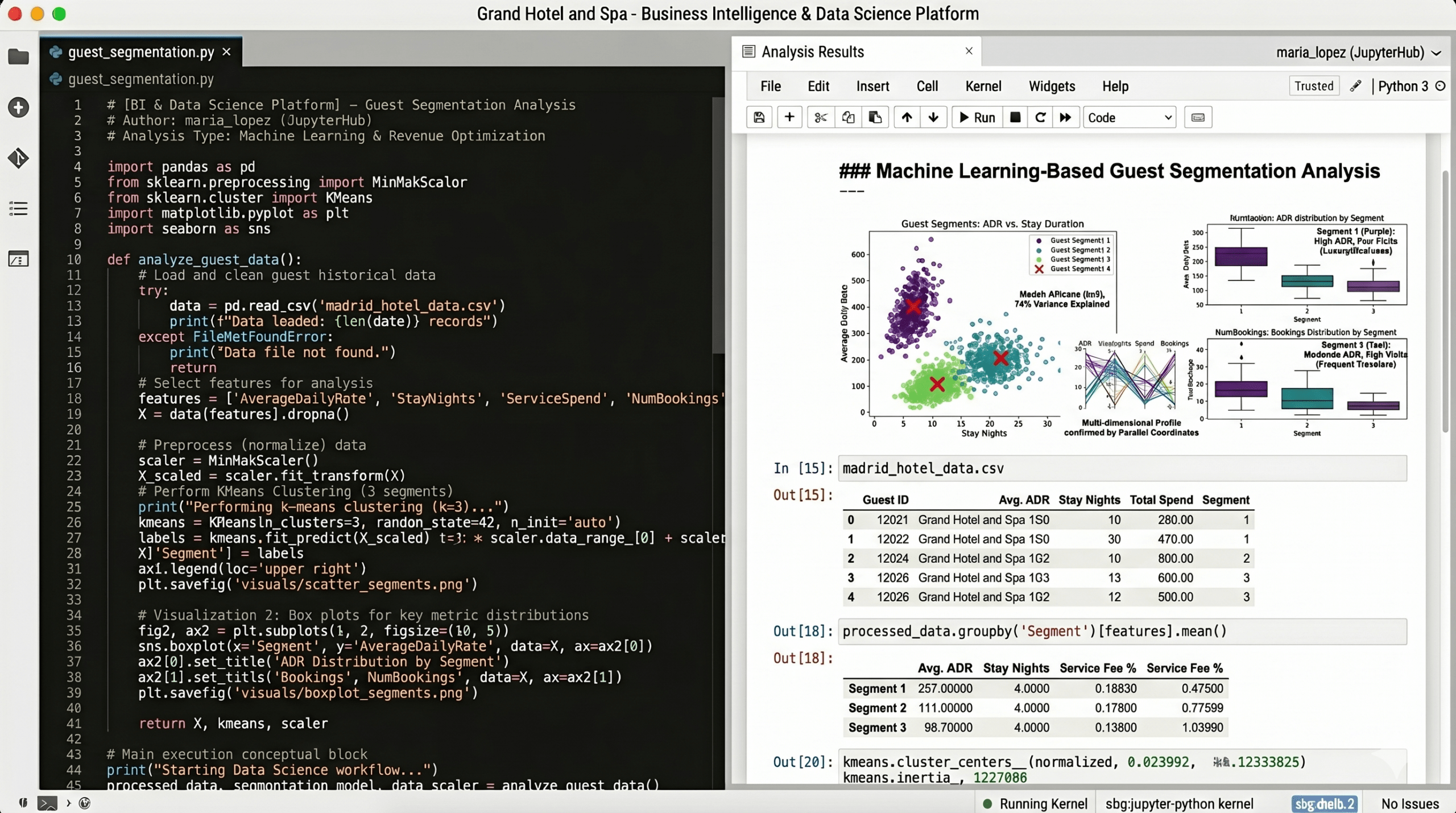Viewport: 1456px width, 813px height.
Task: Click the sbg:jupyter-python kernel status text
Action: coord(1179,804)
